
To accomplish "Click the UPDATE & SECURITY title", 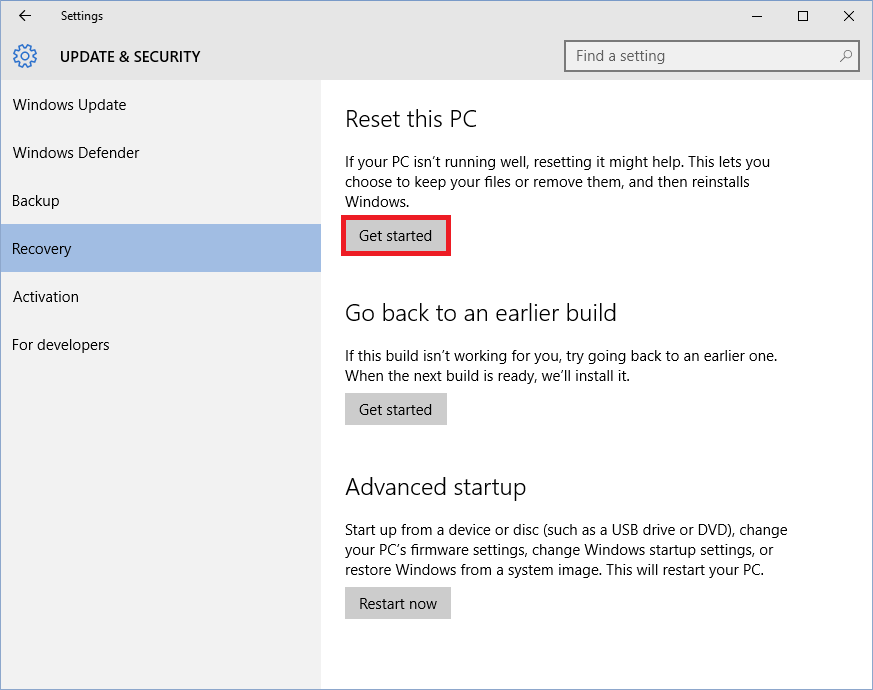I will coord(130,57).
